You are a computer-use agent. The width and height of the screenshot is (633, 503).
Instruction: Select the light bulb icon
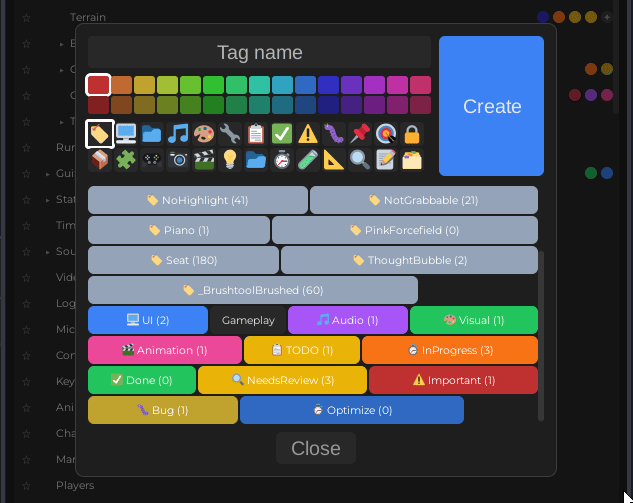click(230, 160)
